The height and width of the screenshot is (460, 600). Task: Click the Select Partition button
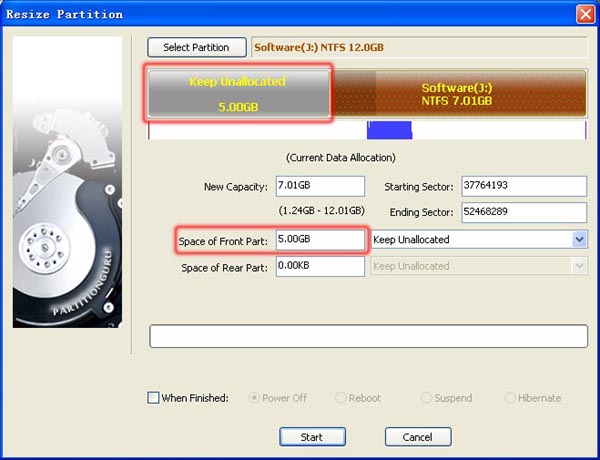click(197, 47)
